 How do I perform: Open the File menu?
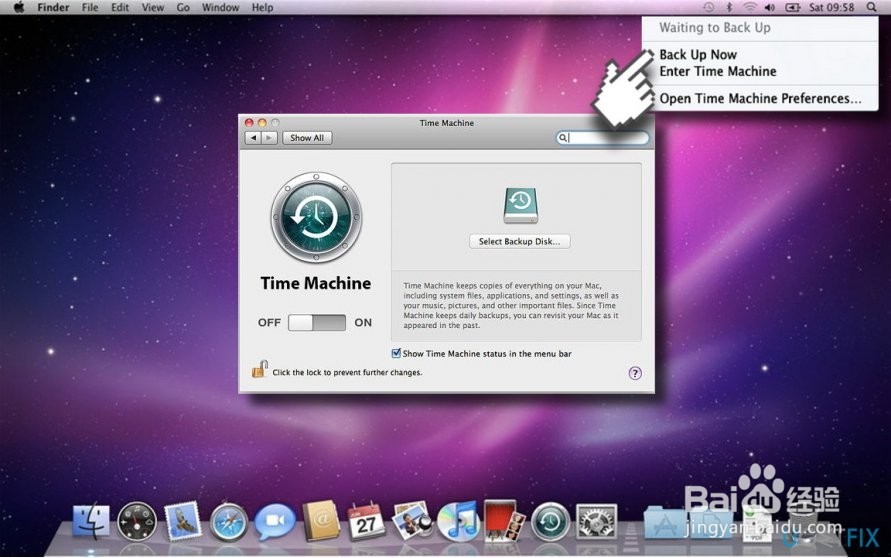coord(90,7)
